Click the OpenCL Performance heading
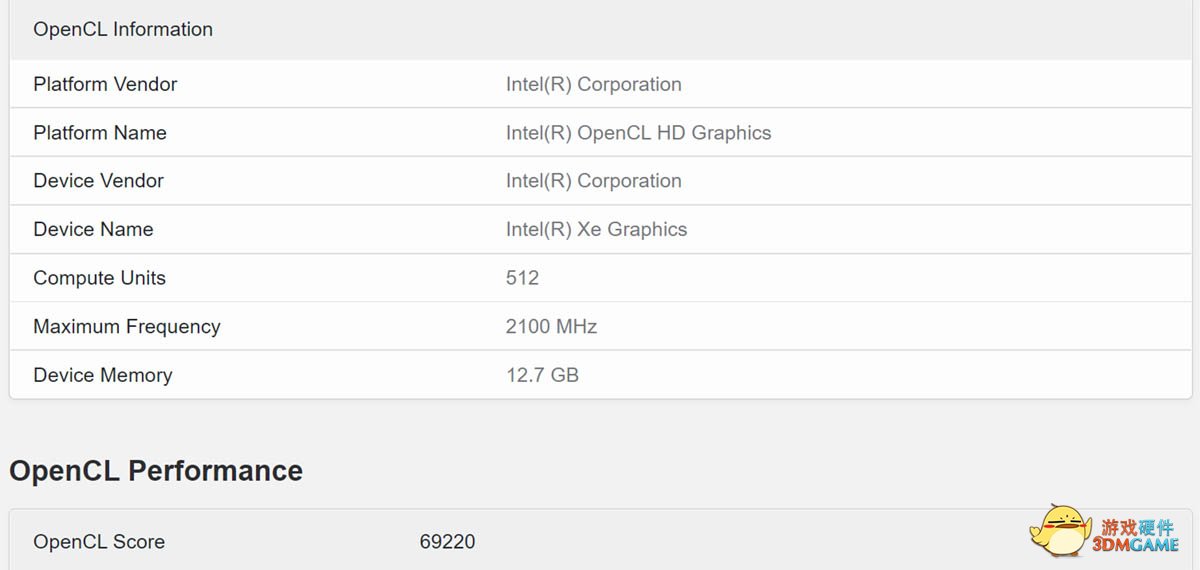The height and width of the screenshot is (570, 1200). tap(156, 470)
